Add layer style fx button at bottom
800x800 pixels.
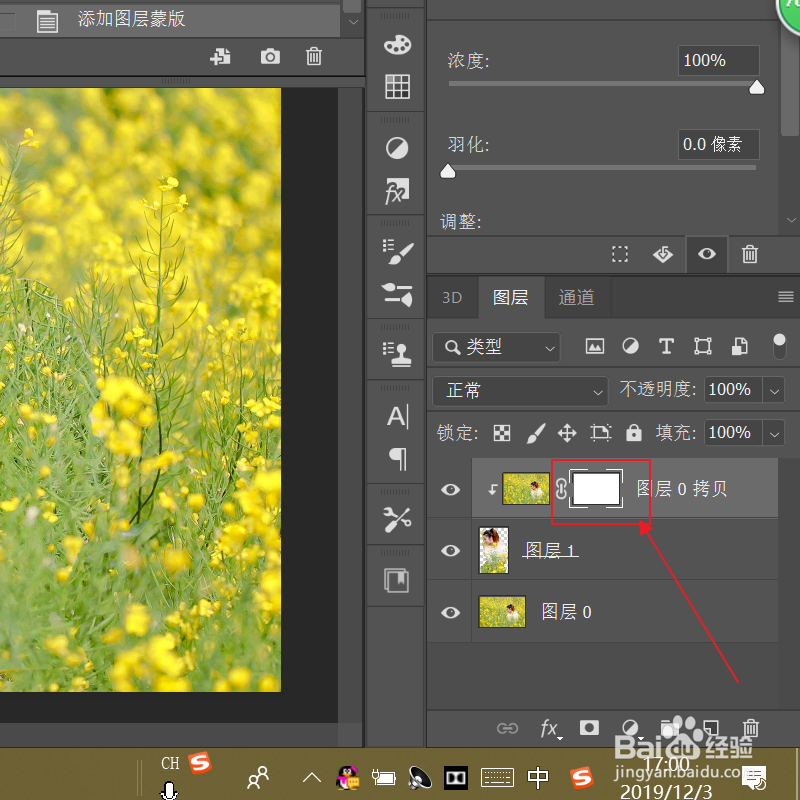[x=550, y=729]
